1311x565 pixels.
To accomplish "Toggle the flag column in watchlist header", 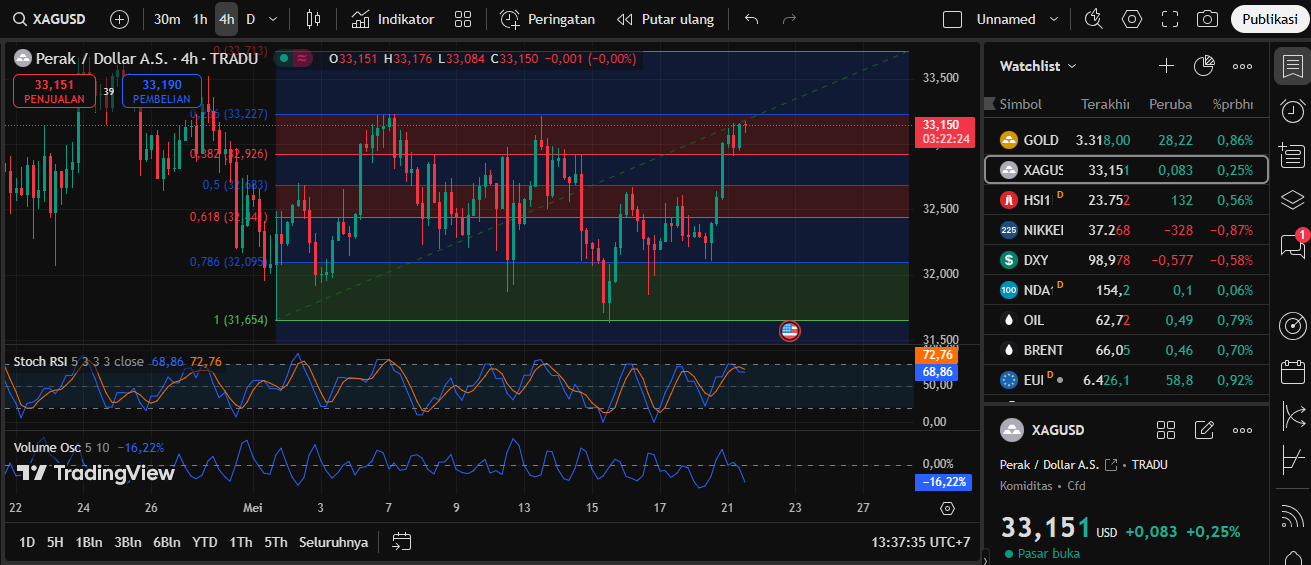I will (990, 104).
